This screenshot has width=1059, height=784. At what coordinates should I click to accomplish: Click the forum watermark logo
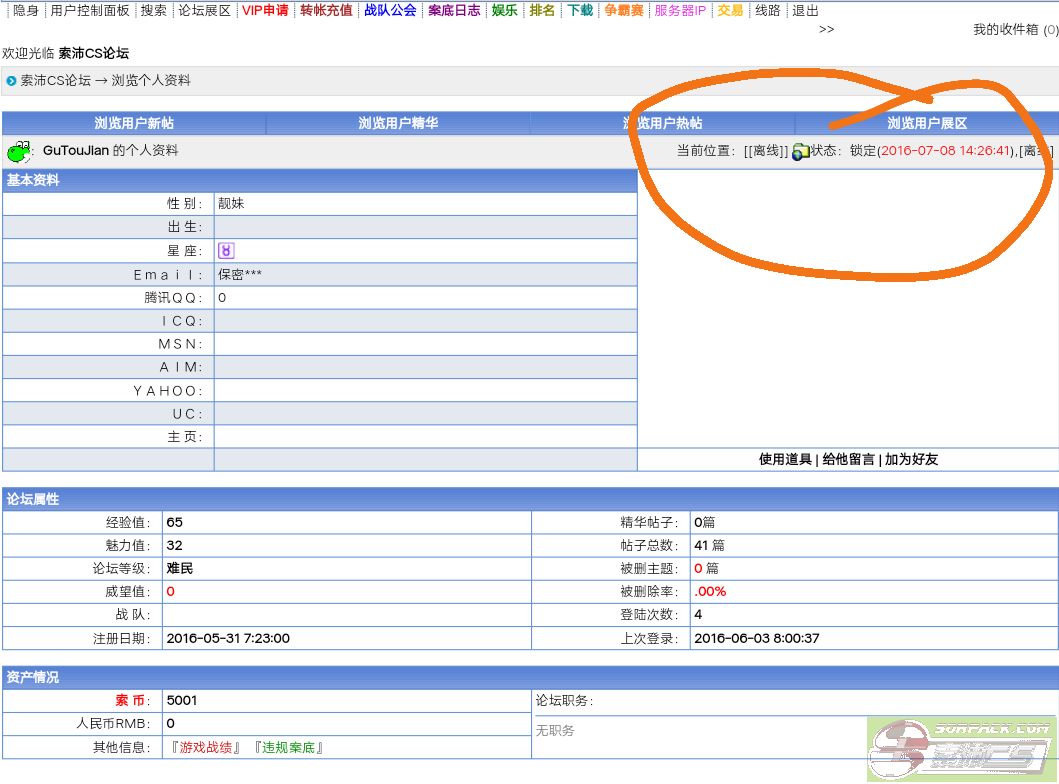[959, 750]
